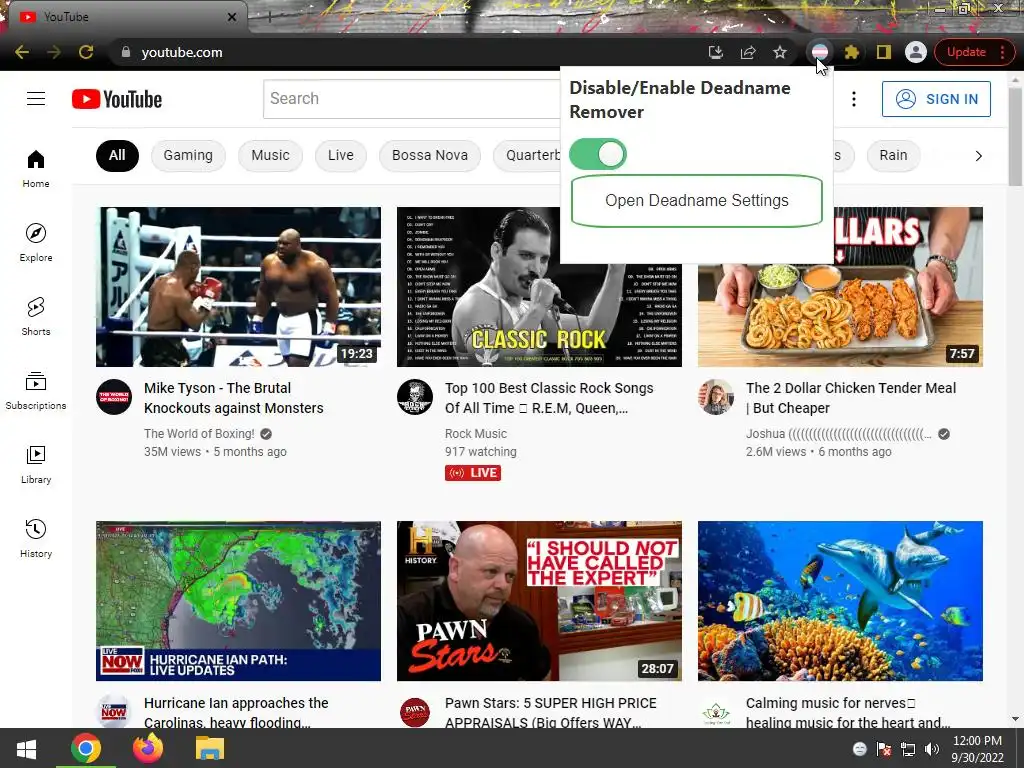Open the Hurricane Ian Path thumbnail
The image size is (1024, 768).
point(238,601)
